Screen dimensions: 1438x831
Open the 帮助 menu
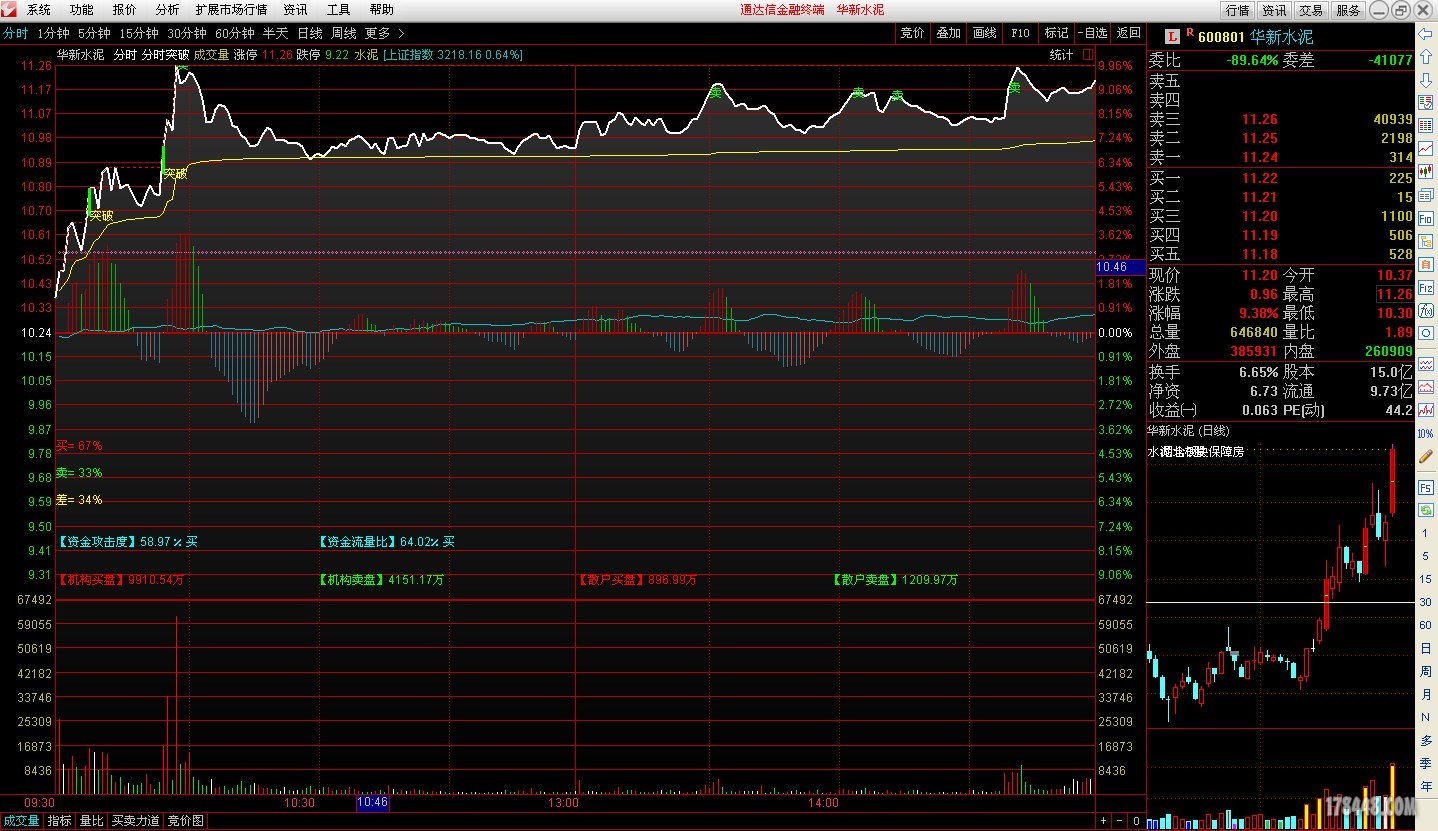point(382,9)
